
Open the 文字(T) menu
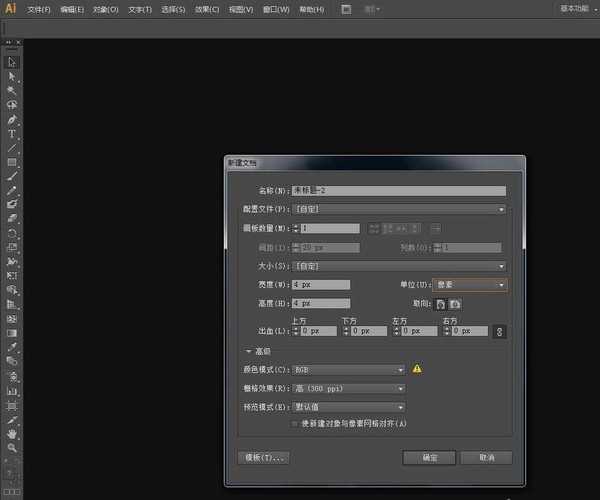pyautogui.click(x=140, y=10)
